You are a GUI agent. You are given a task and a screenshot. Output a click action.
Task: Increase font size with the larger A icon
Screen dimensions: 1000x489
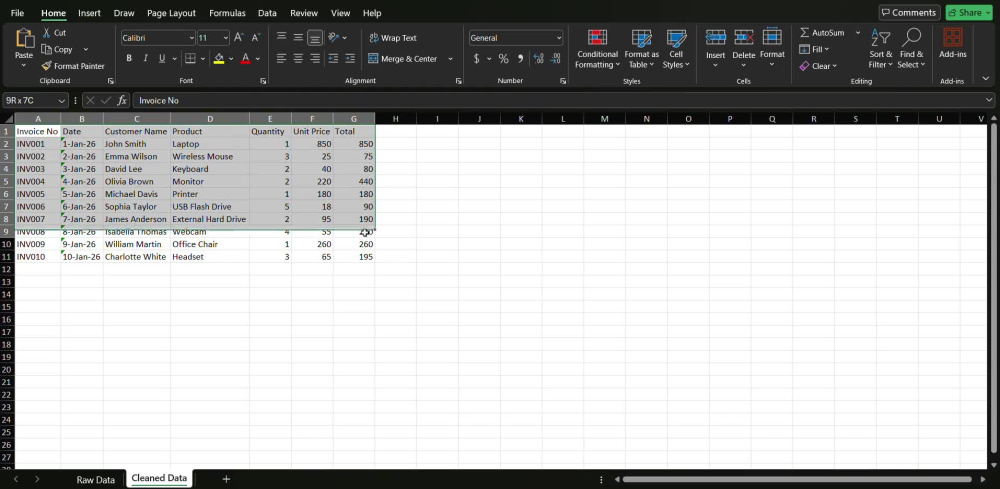pyautogui.click(x=239, y=38)
